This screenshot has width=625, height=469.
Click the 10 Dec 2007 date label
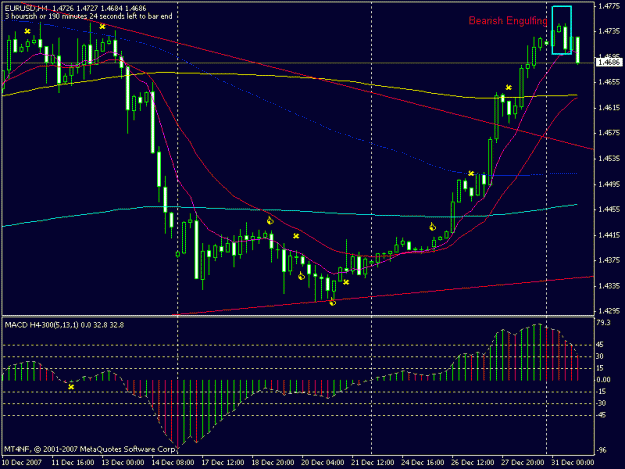point(22,463)
